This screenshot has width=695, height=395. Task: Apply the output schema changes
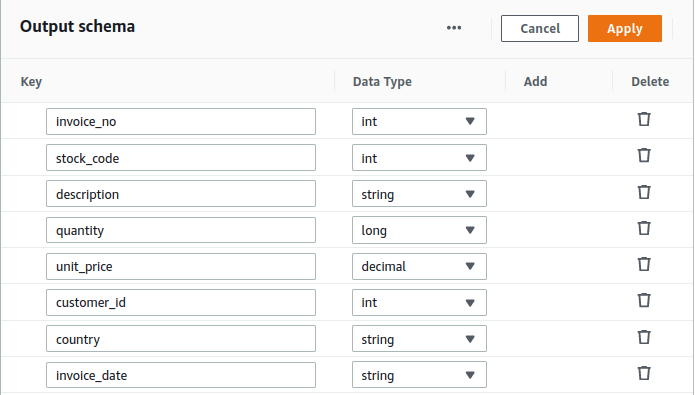coord(625,28)
